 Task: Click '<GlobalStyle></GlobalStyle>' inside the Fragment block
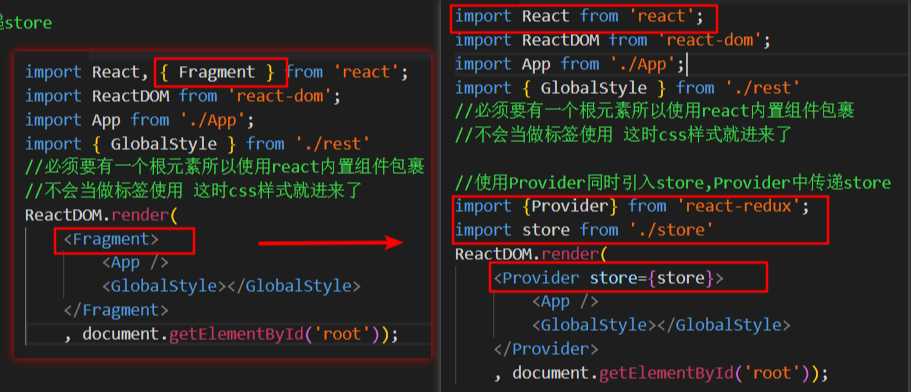(231, 286)
